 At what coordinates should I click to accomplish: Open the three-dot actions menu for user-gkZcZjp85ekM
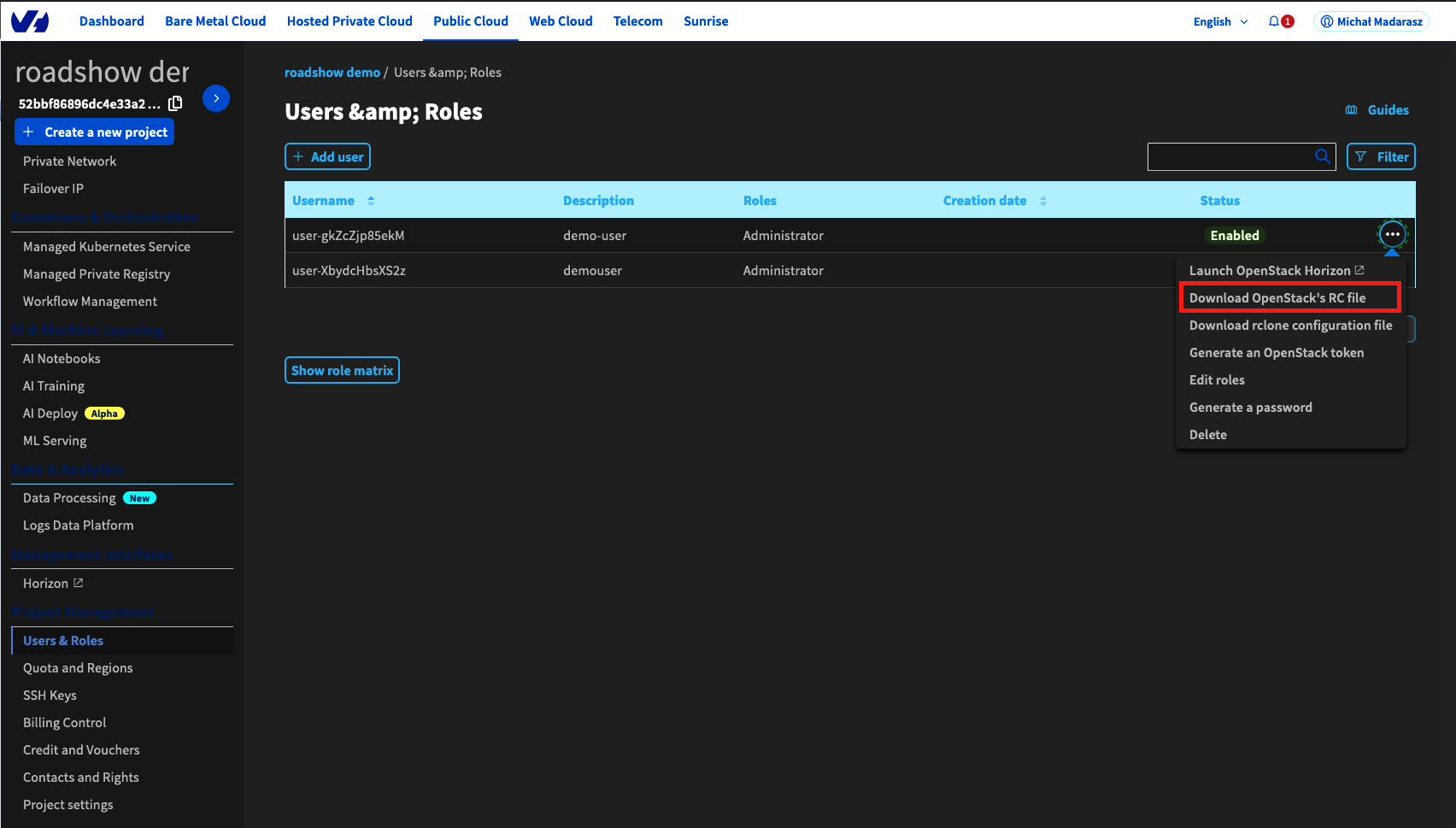pos(1393,234)
